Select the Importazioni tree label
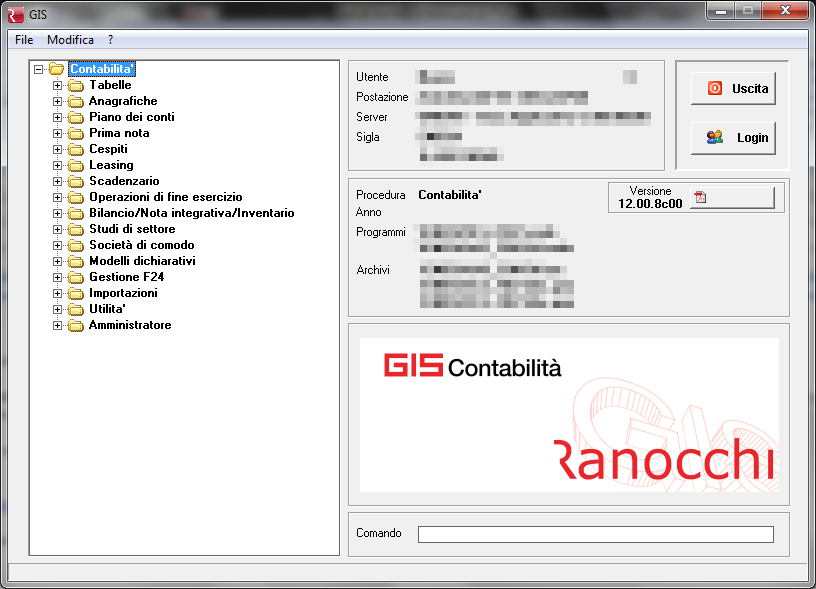The height and width of the screenshot is (589, 816). coord(123,293)
